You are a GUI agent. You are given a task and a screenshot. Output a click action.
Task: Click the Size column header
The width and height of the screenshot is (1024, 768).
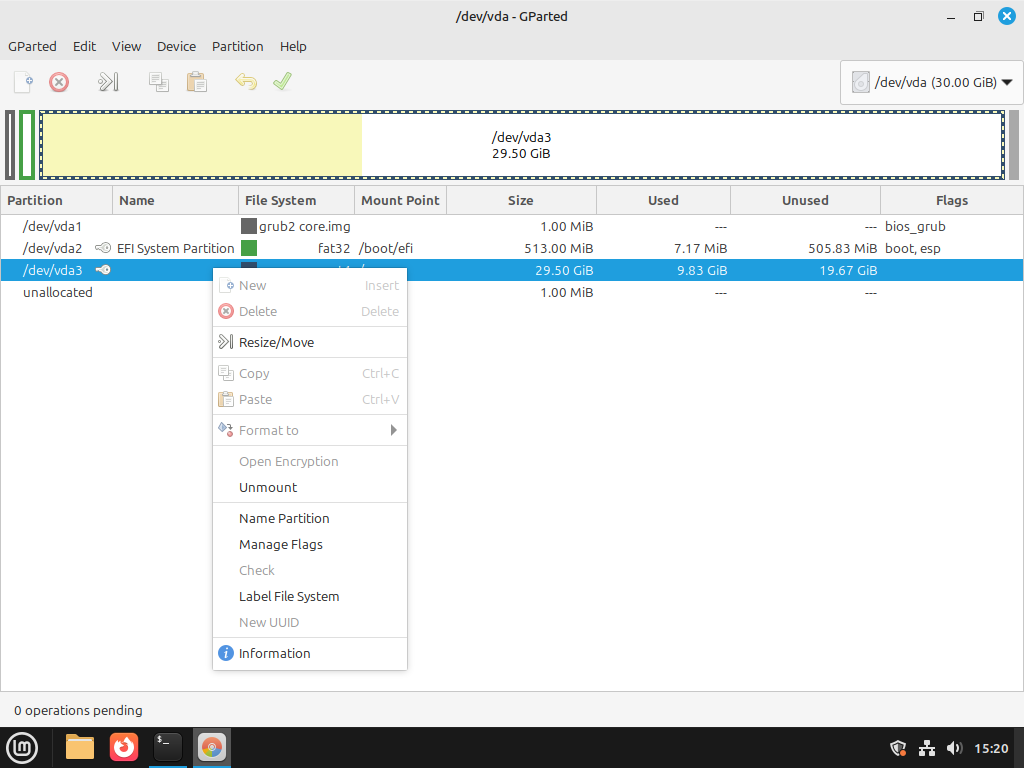(x=520, y=200)
